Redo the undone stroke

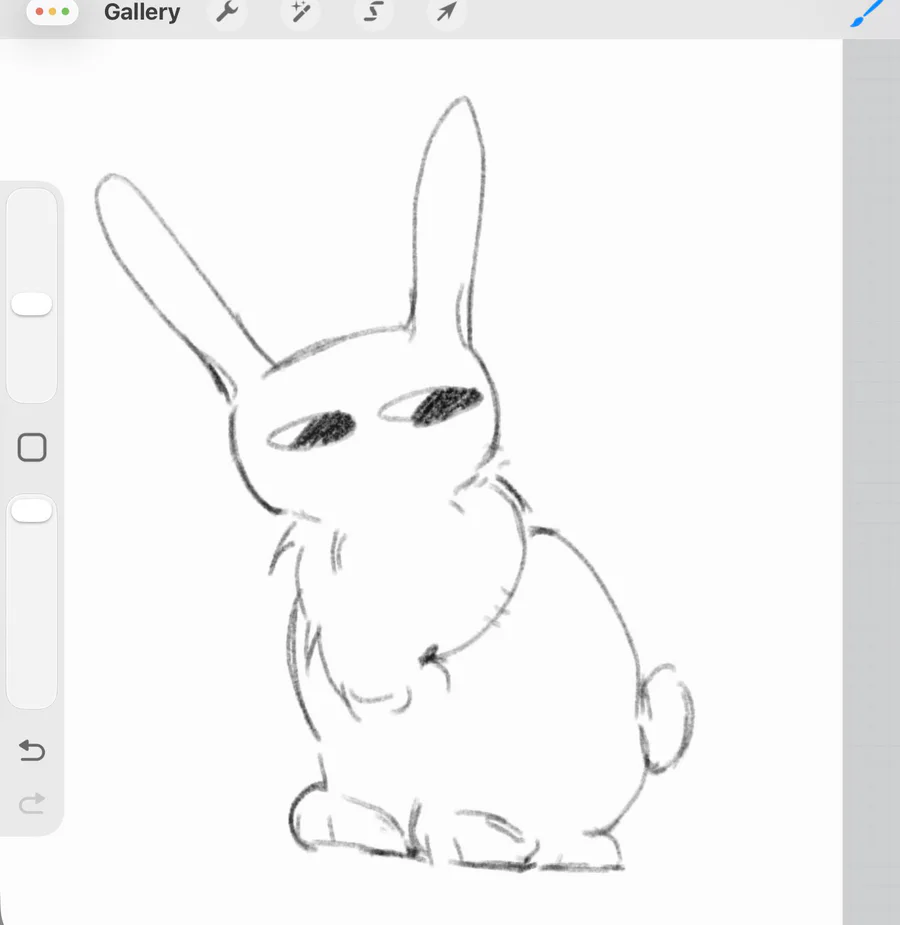point(32,803)
